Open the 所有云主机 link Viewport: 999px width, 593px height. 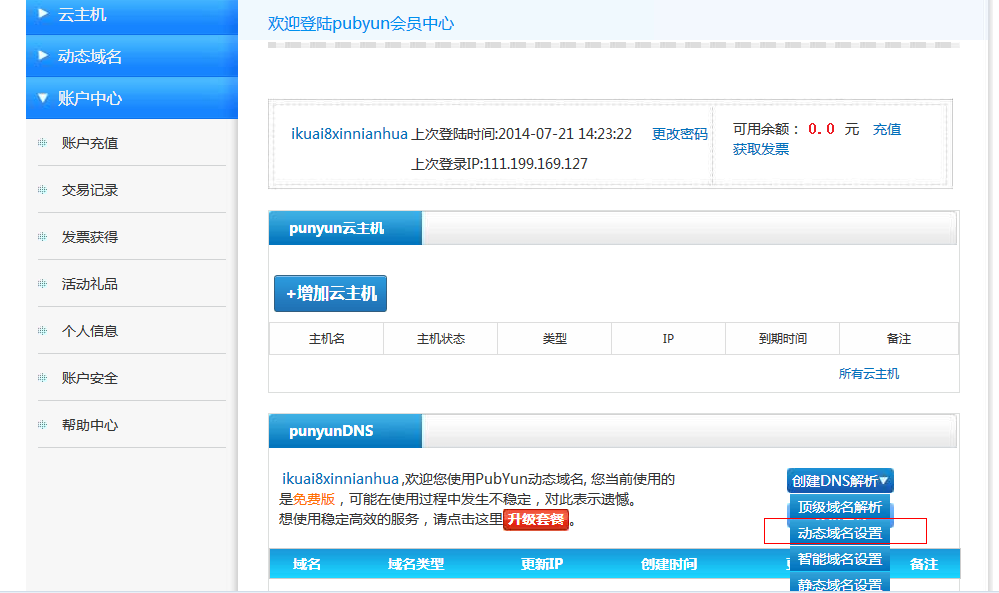pos(869,374)
